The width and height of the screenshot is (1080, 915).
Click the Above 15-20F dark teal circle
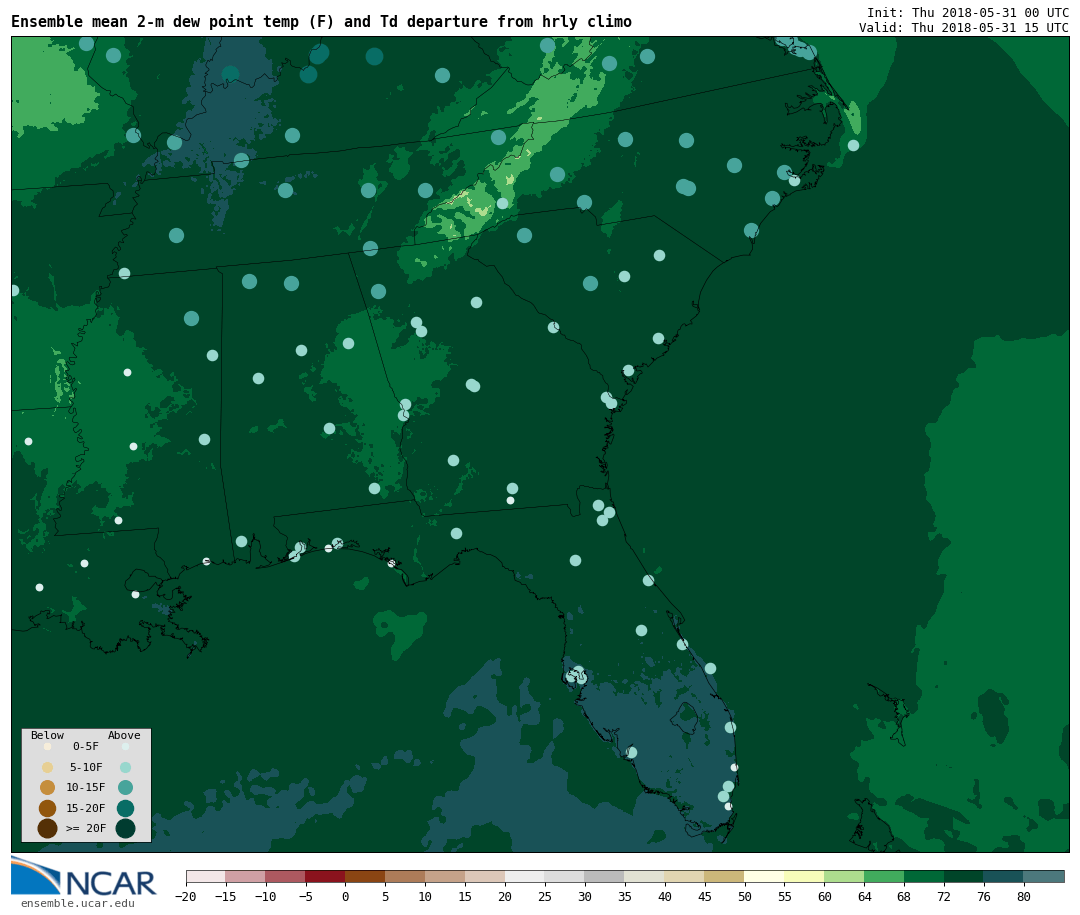pyautogui.click(x=125, y=808)
